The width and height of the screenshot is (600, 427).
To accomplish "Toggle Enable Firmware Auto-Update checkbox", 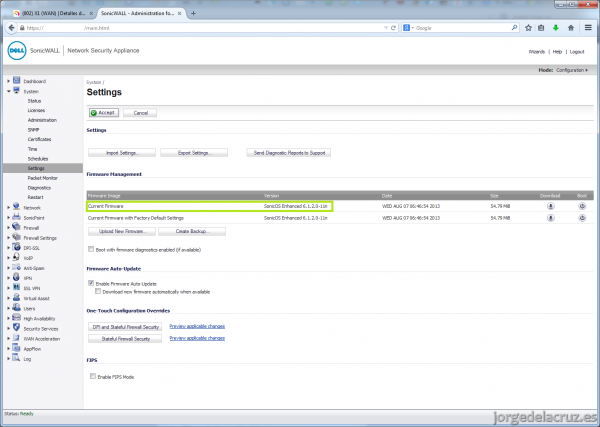I will (x=91, y=283).
